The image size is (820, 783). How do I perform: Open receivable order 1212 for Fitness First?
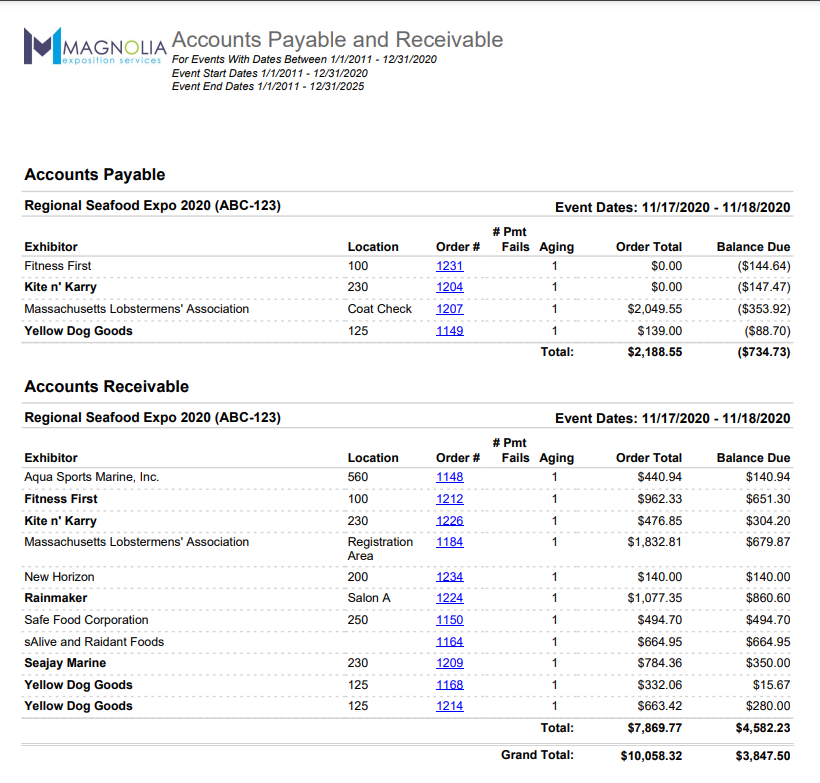tap(449, 499)
